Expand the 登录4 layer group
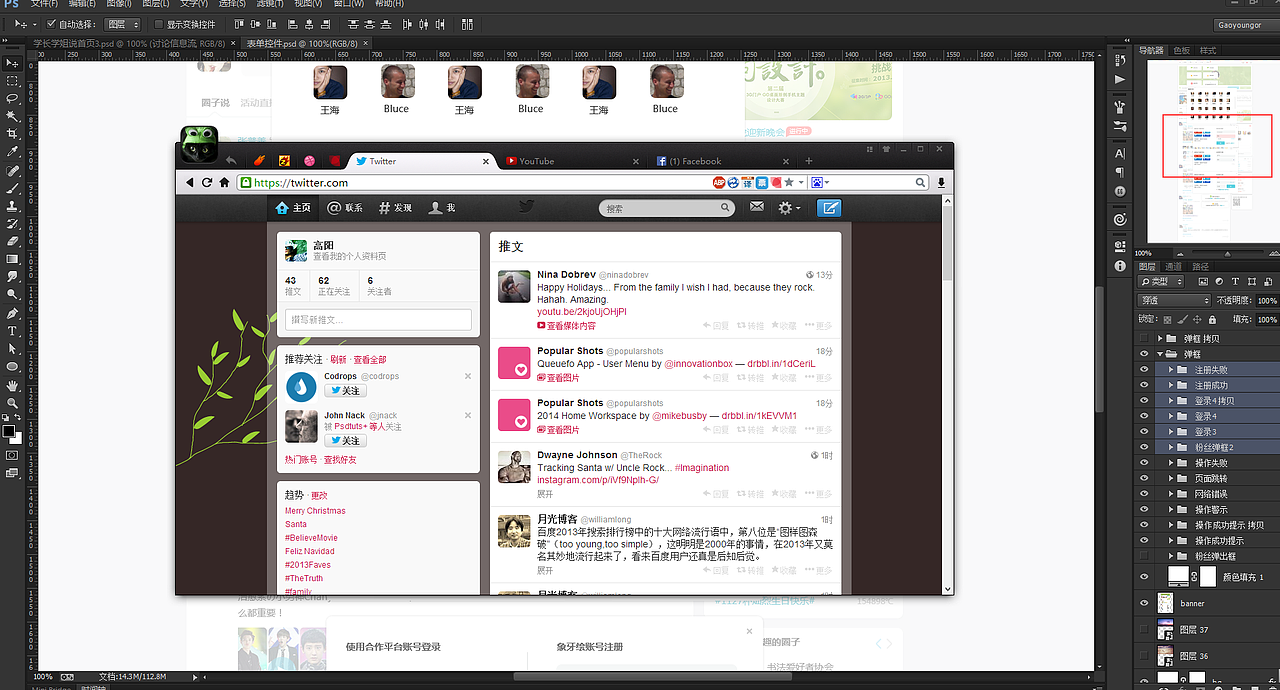The image size is (1280, 690). 1172,416
